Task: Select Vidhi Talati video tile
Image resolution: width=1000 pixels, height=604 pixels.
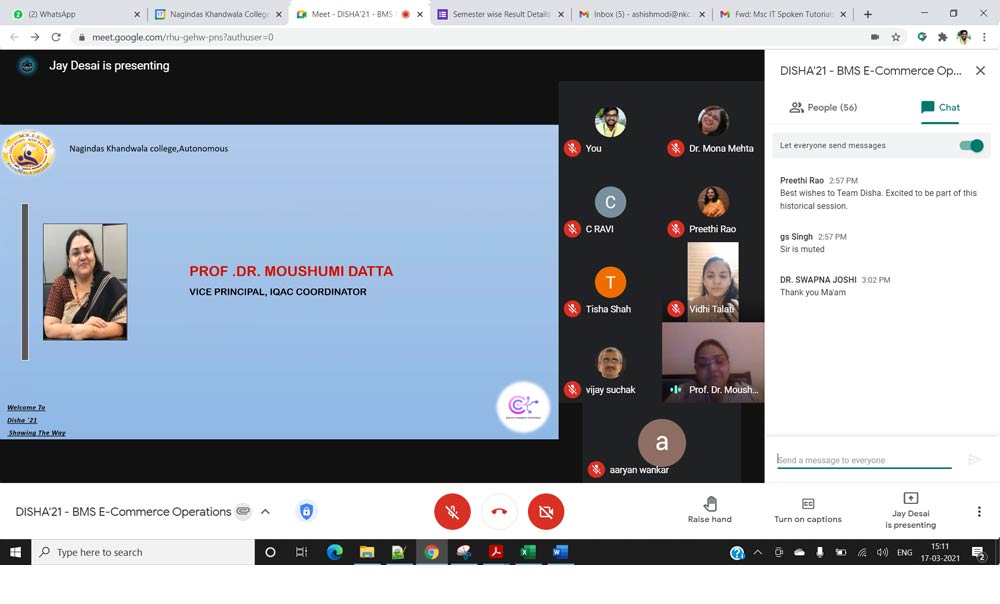Action: (713, 281)
